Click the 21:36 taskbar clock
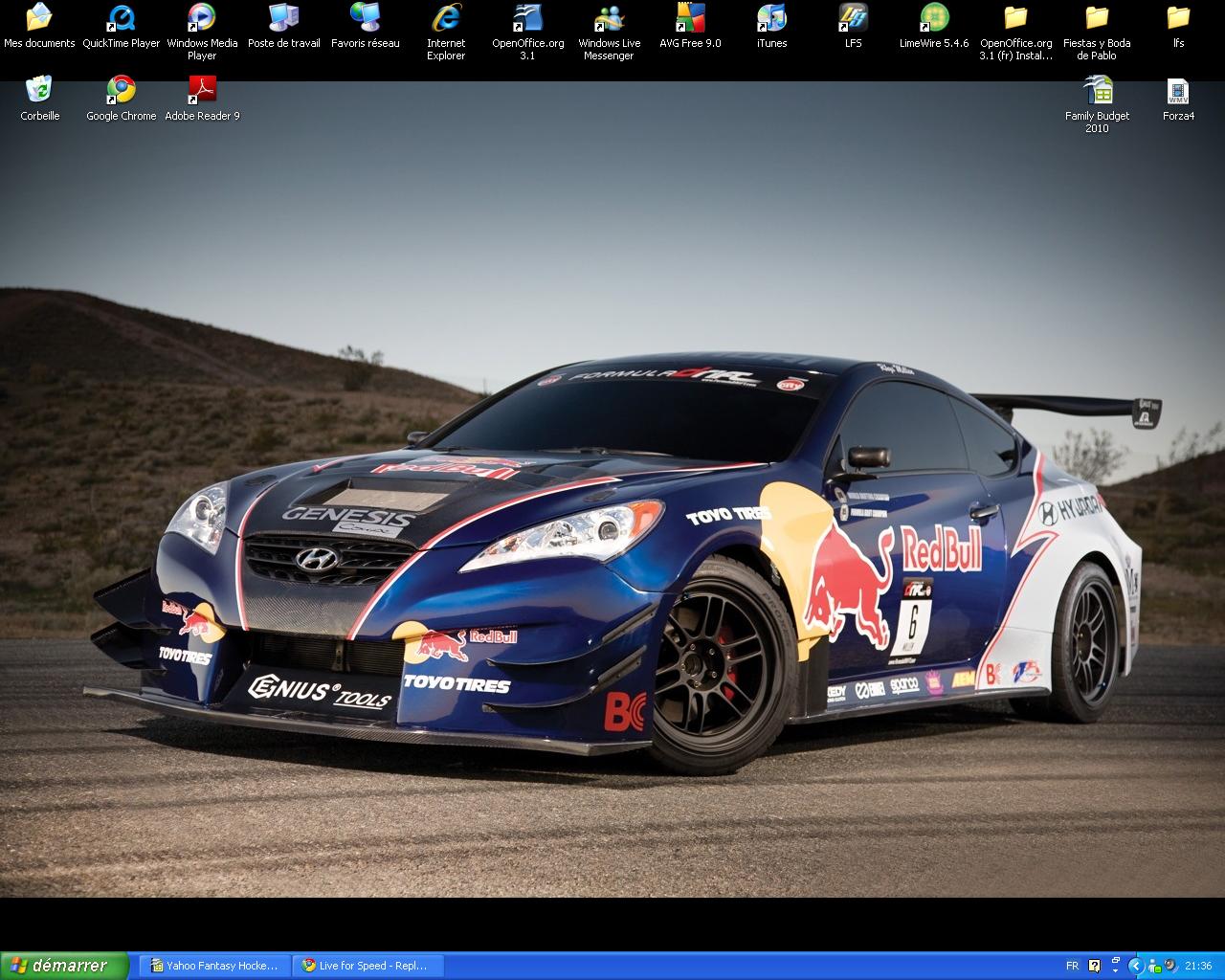This screenshot has width=1225, height=980. [x=1198, y=966]
